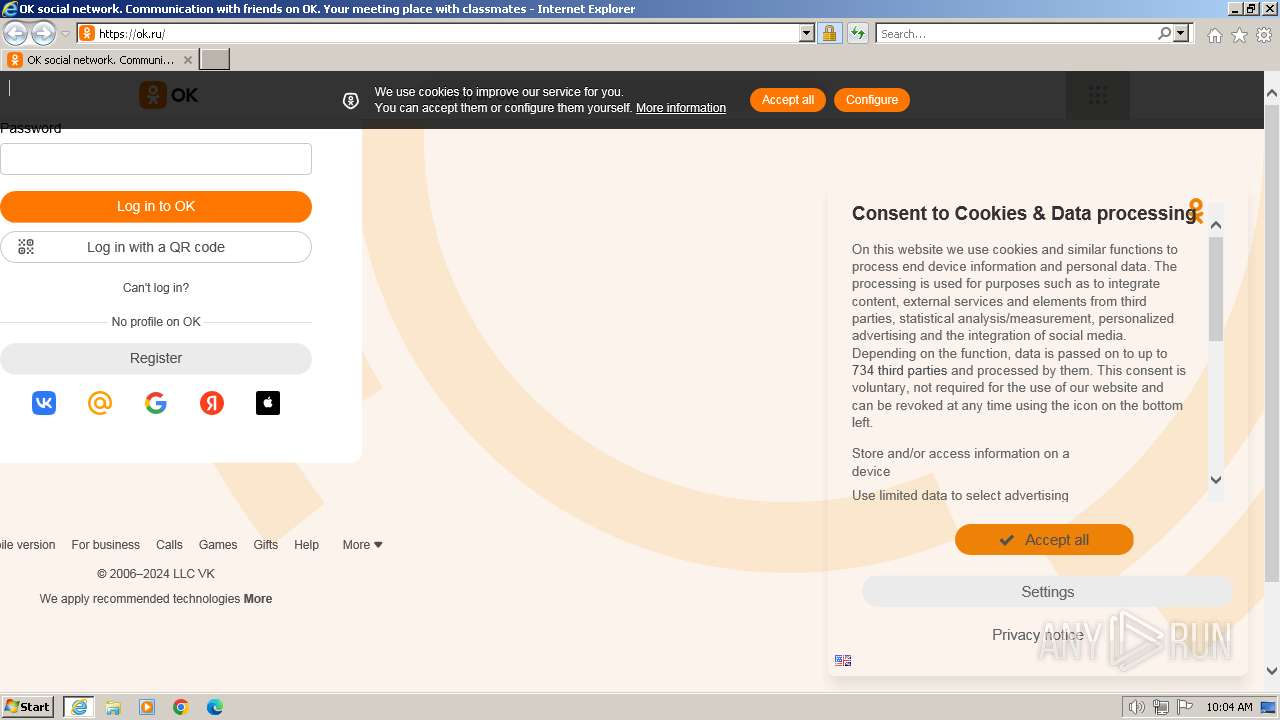Select the OK social network tab
Viewport: 1280px width, 720px height.
[100, 60]
